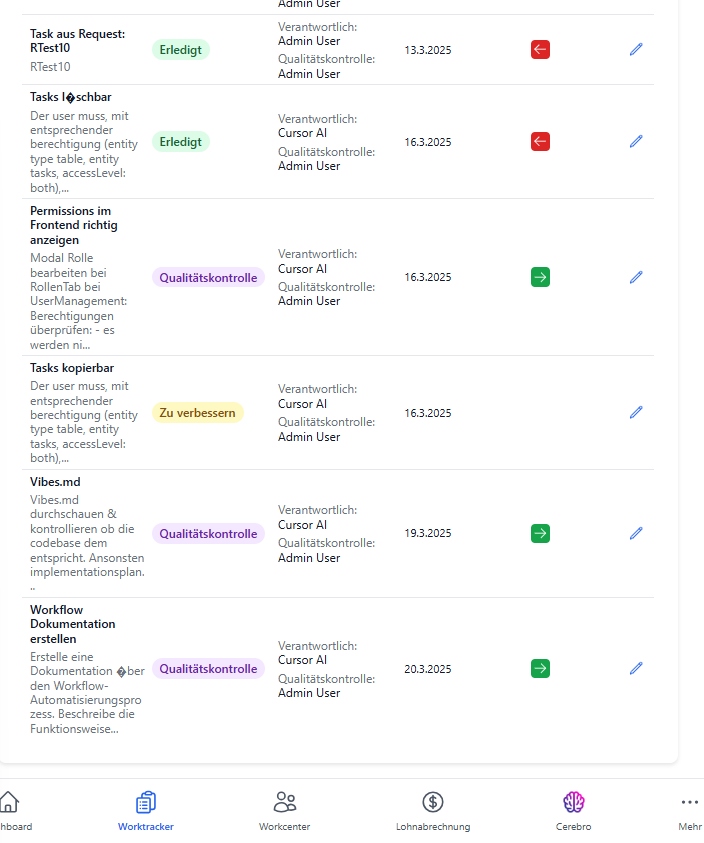The height and width of the screenshot is (843, 704).
Task: Edit the Tasks löschbar entry with pencil
Action: pyautogui.click(x=636, y=141)
